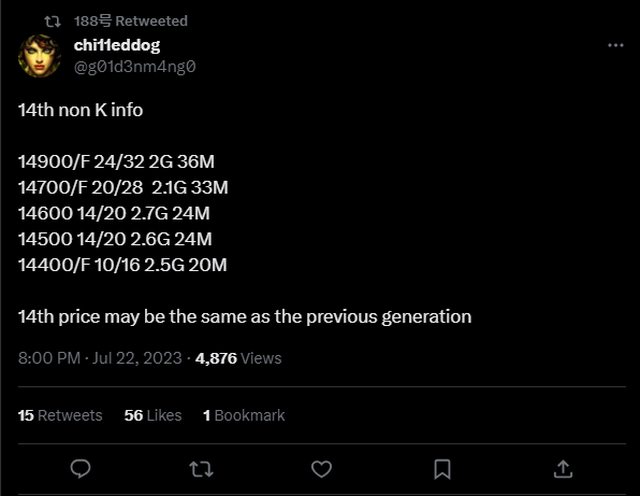Click the small retweet icon above the author

57,21
